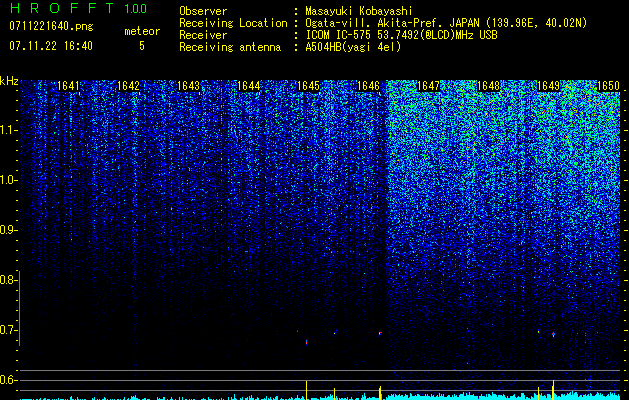Click the tall yellow spike below 1645
The height and width of the screenshot is (400, 629).
pos(306,390)
